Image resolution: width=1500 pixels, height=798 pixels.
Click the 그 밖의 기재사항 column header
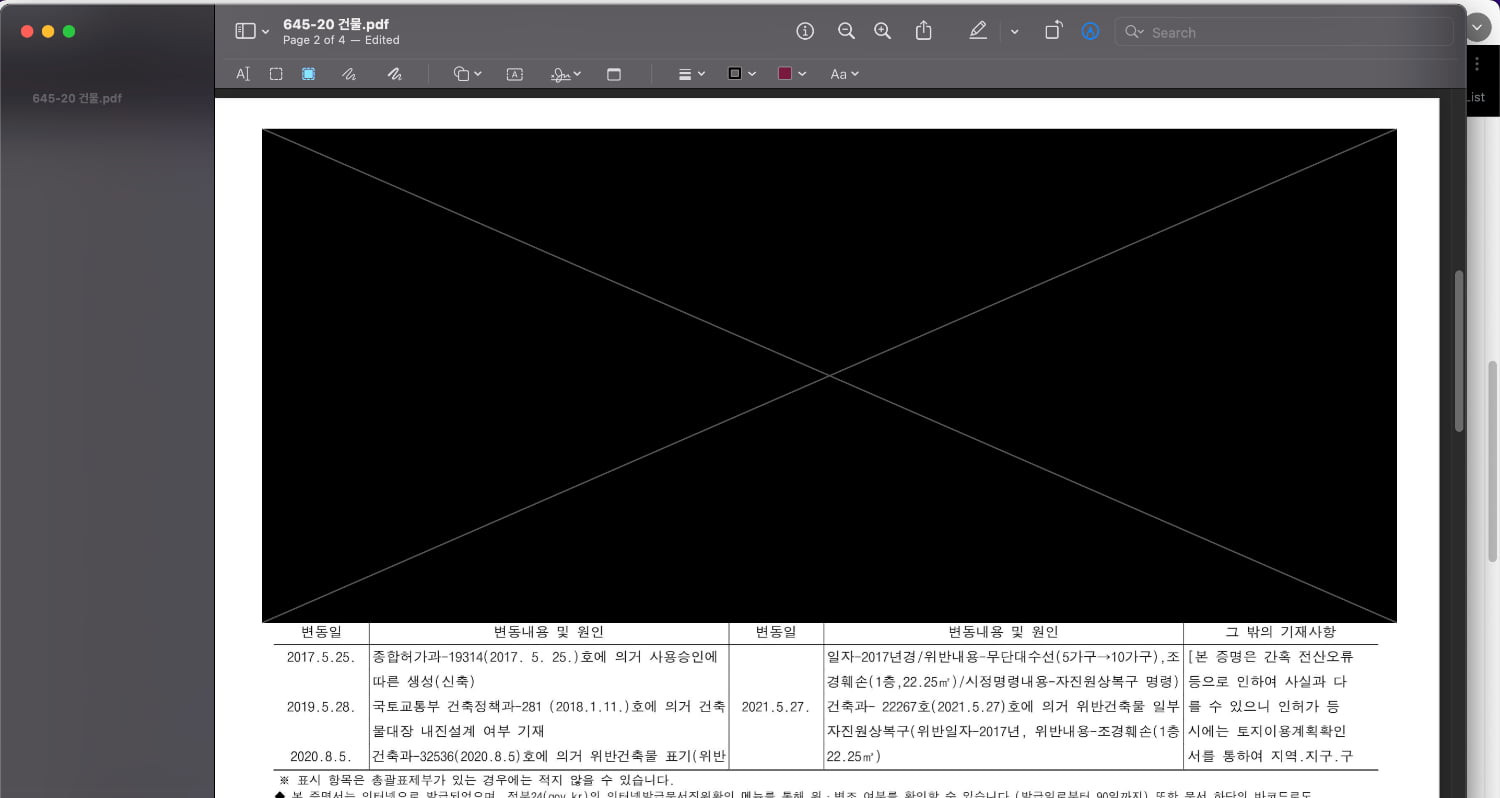click(x=1280, y=632)
